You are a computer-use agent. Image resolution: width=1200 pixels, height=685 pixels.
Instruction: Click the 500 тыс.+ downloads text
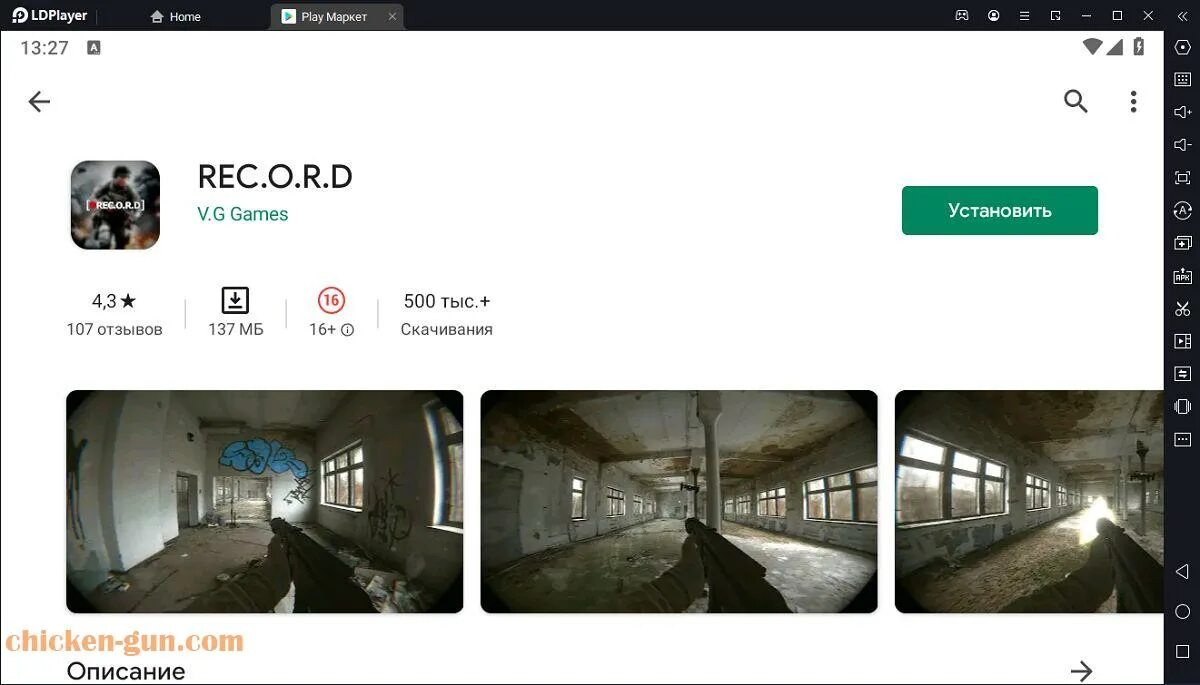coord(447,301)
